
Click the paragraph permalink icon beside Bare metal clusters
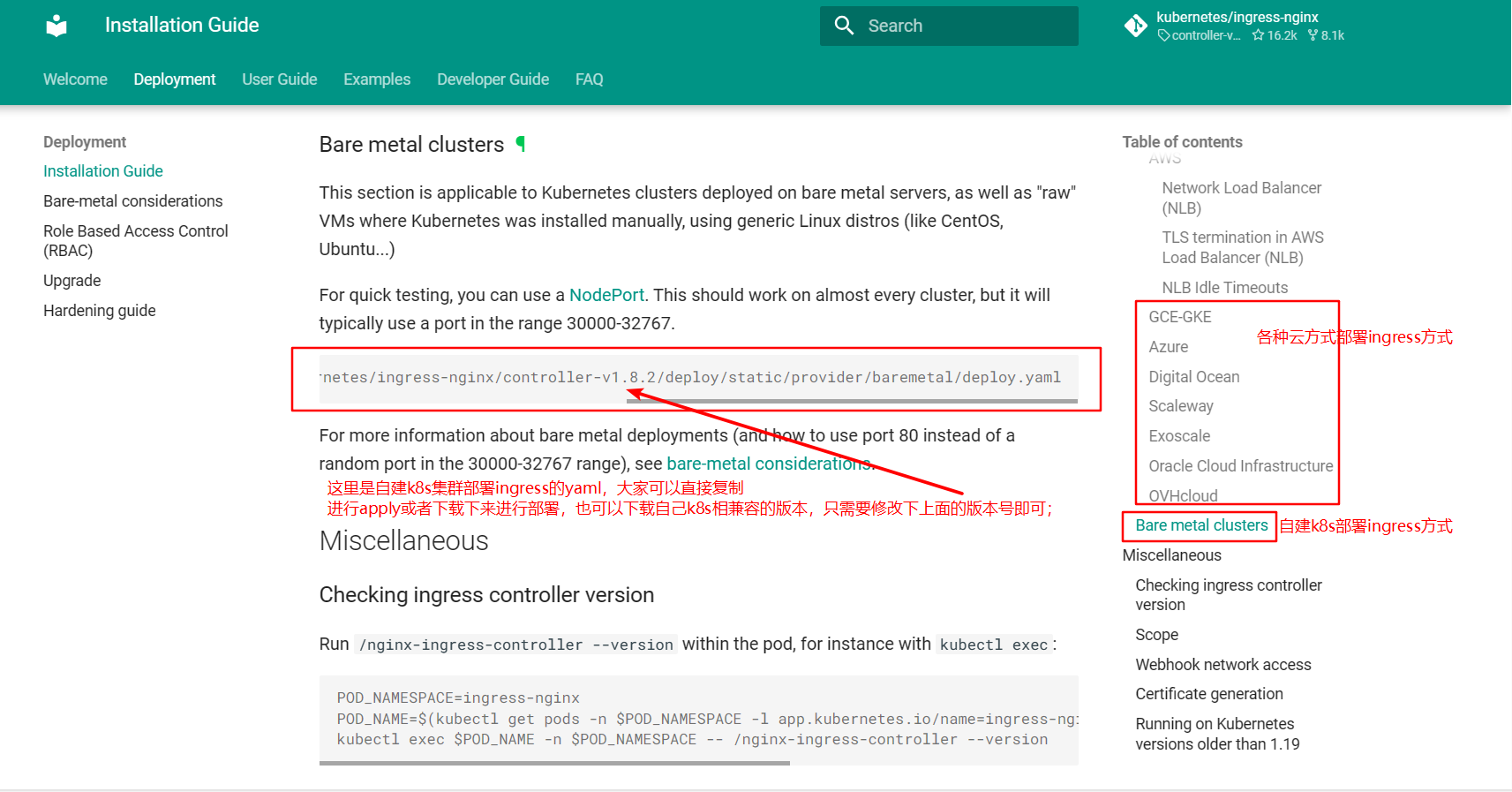521,144
